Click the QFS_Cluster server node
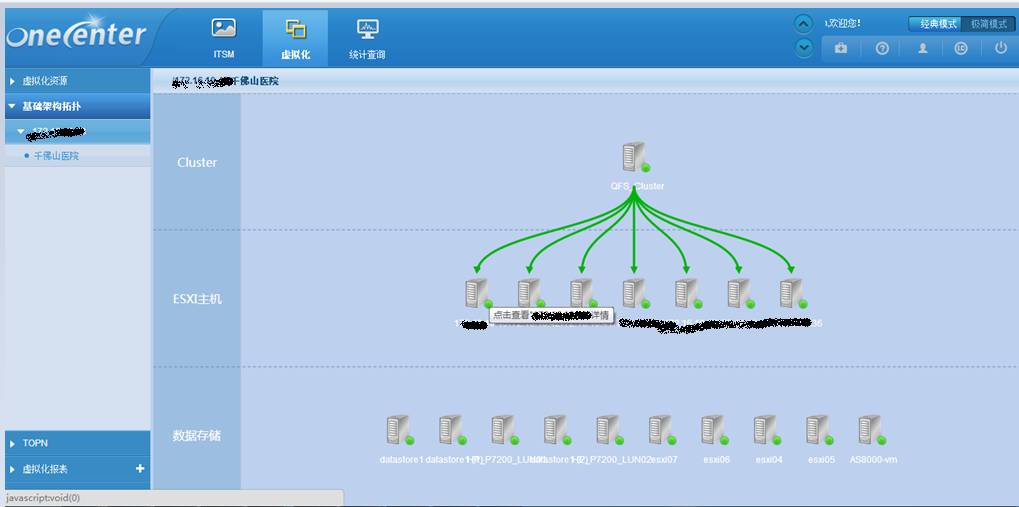 [635, 158]
